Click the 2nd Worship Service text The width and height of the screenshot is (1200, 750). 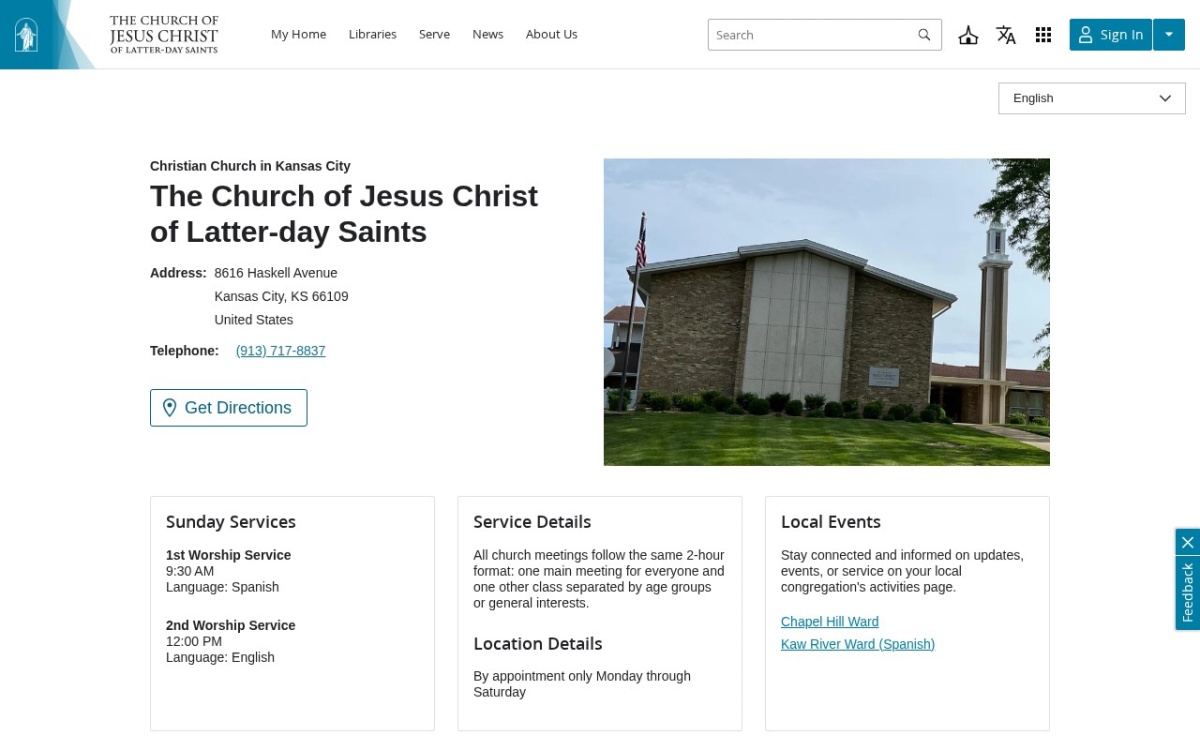tap(231, 625)
